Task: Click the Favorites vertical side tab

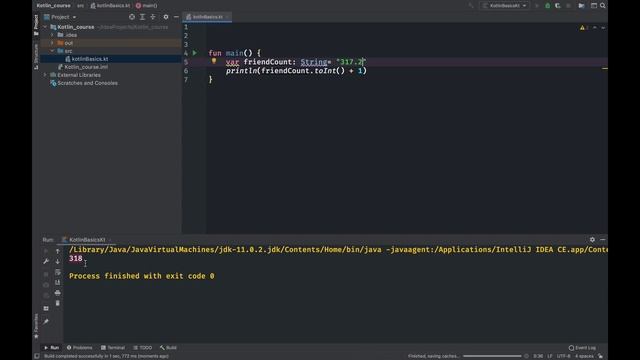Action: [36, 326]
